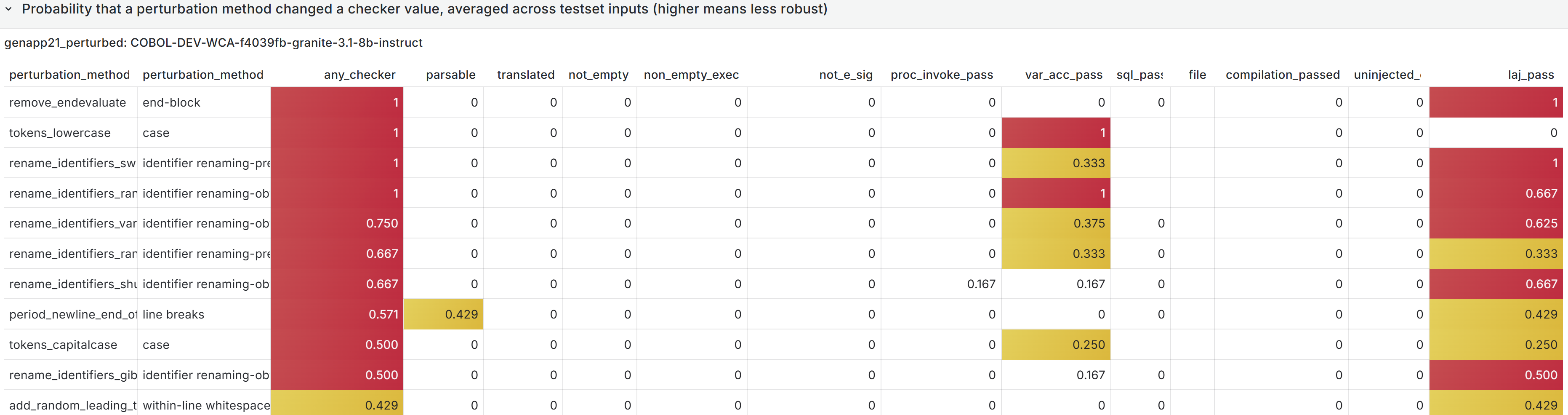Click the uninjected column header
This screenshot has height=415, width=1568.
click(1388, 74)
